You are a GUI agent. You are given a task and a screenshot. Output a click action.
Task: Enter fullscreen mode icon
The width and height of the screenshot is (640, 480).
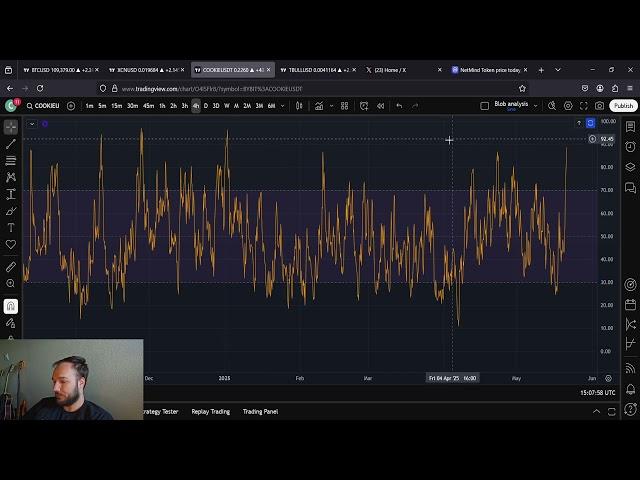584,106
